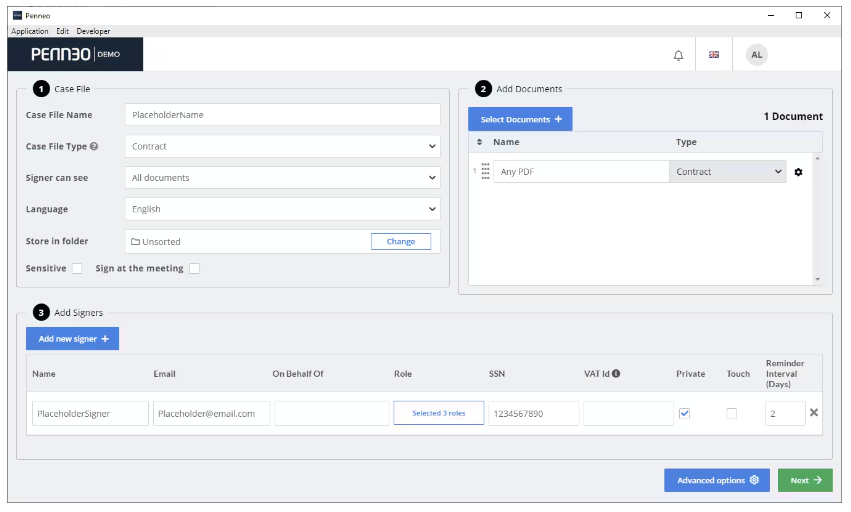This screenshot has height=512, width=851.
Task: Focus the signer Name field PlaceholderSigner
Action: click(90, 414)
